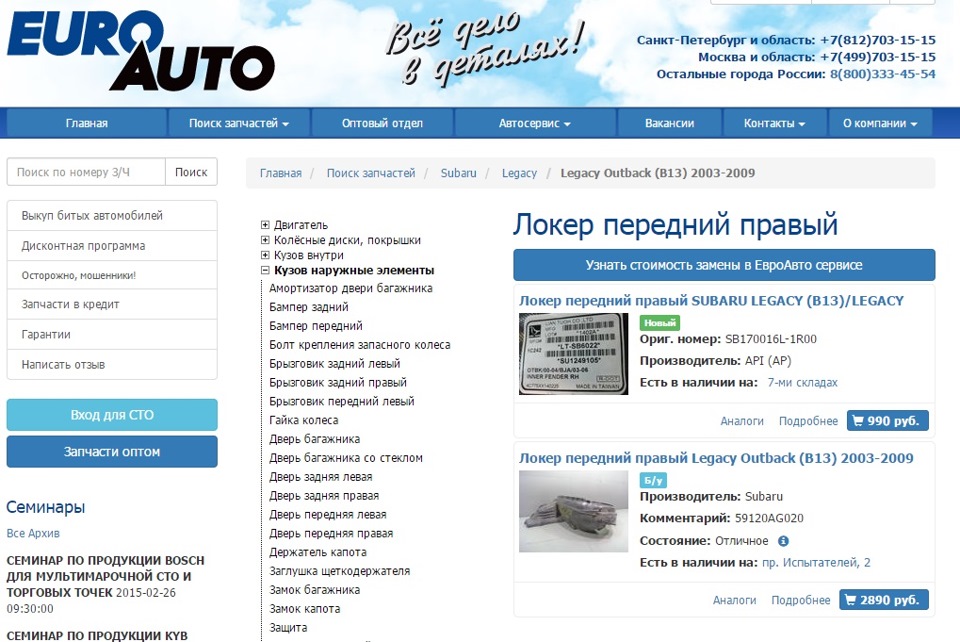Open Legacy Outback (B13) 2003-2009 product title
The height and width of the screenshot is (642, 960).
click(716, 458)
